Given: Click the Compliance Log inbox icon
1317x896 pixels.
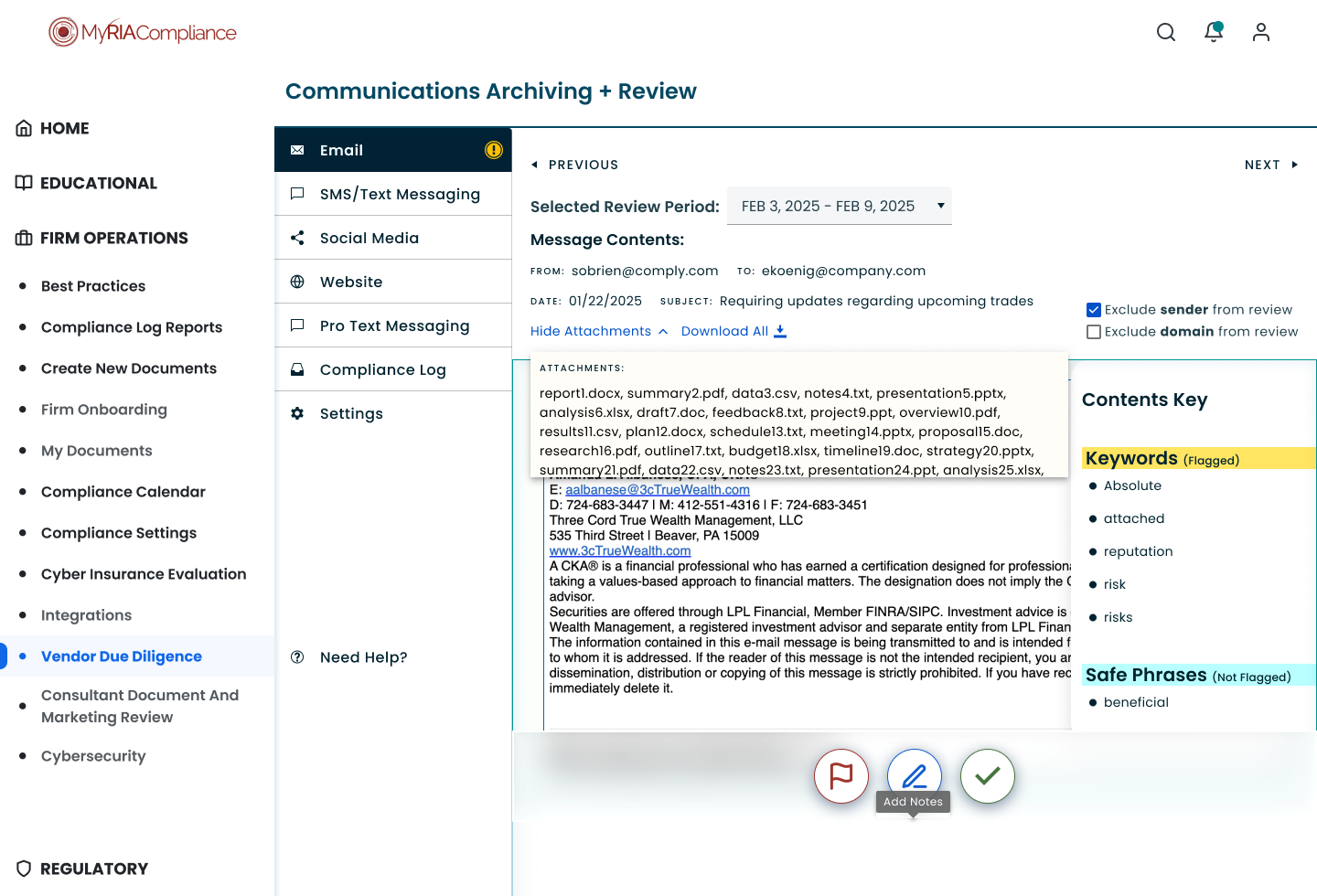Looking at the screenshot, I should tap(297, 369).
